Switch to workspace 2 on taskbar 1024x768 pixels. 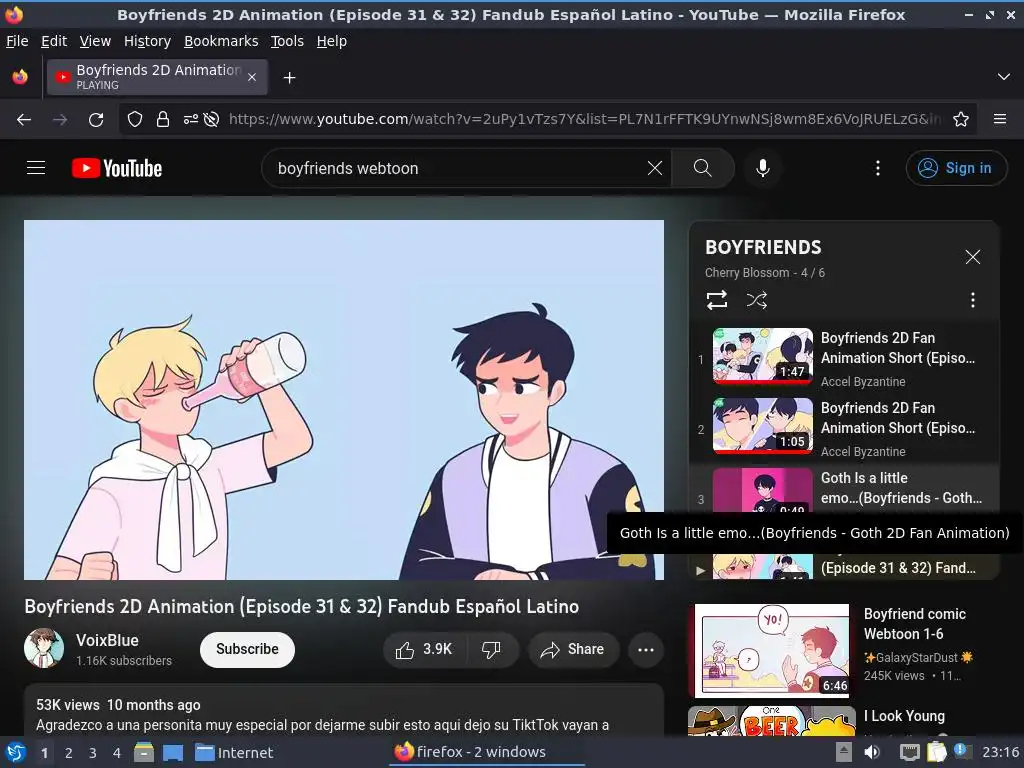69,753
